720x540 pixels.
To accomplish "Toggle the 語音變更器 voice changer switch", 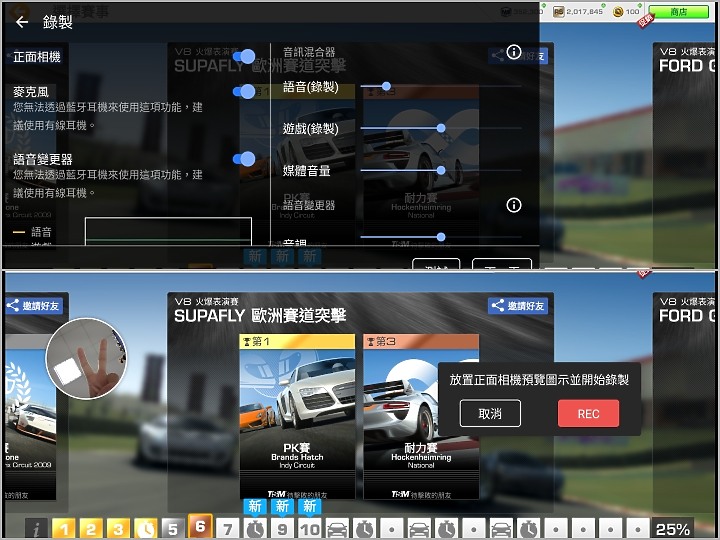I will (244, 159).
